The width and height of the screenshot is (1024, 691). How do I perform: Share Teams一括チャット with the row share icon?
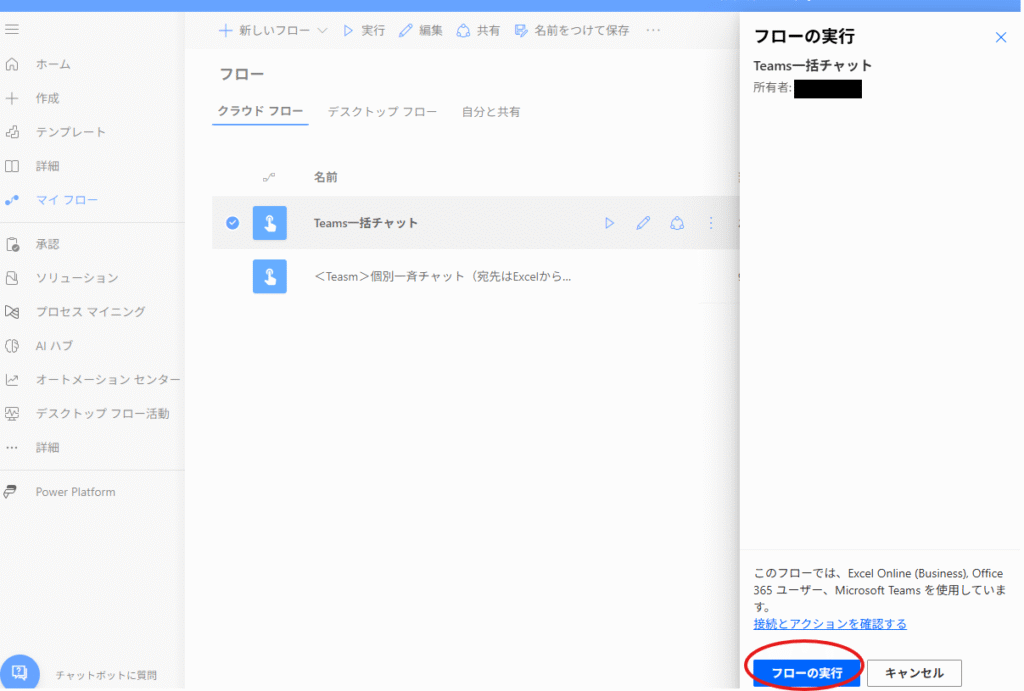(677, 223)
